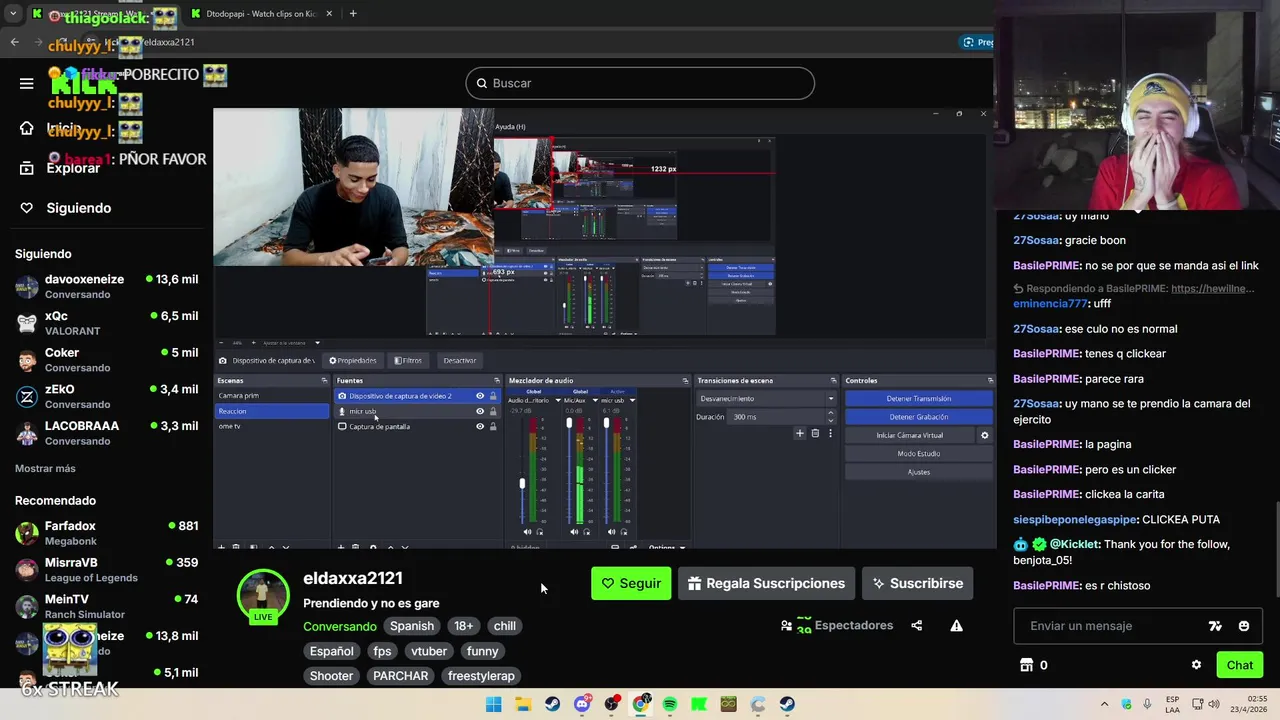Image resolution: width=1280 pixels, height=720 pixels.
Task: Open Filtros in OBS source toolbar
Action: 407,360
